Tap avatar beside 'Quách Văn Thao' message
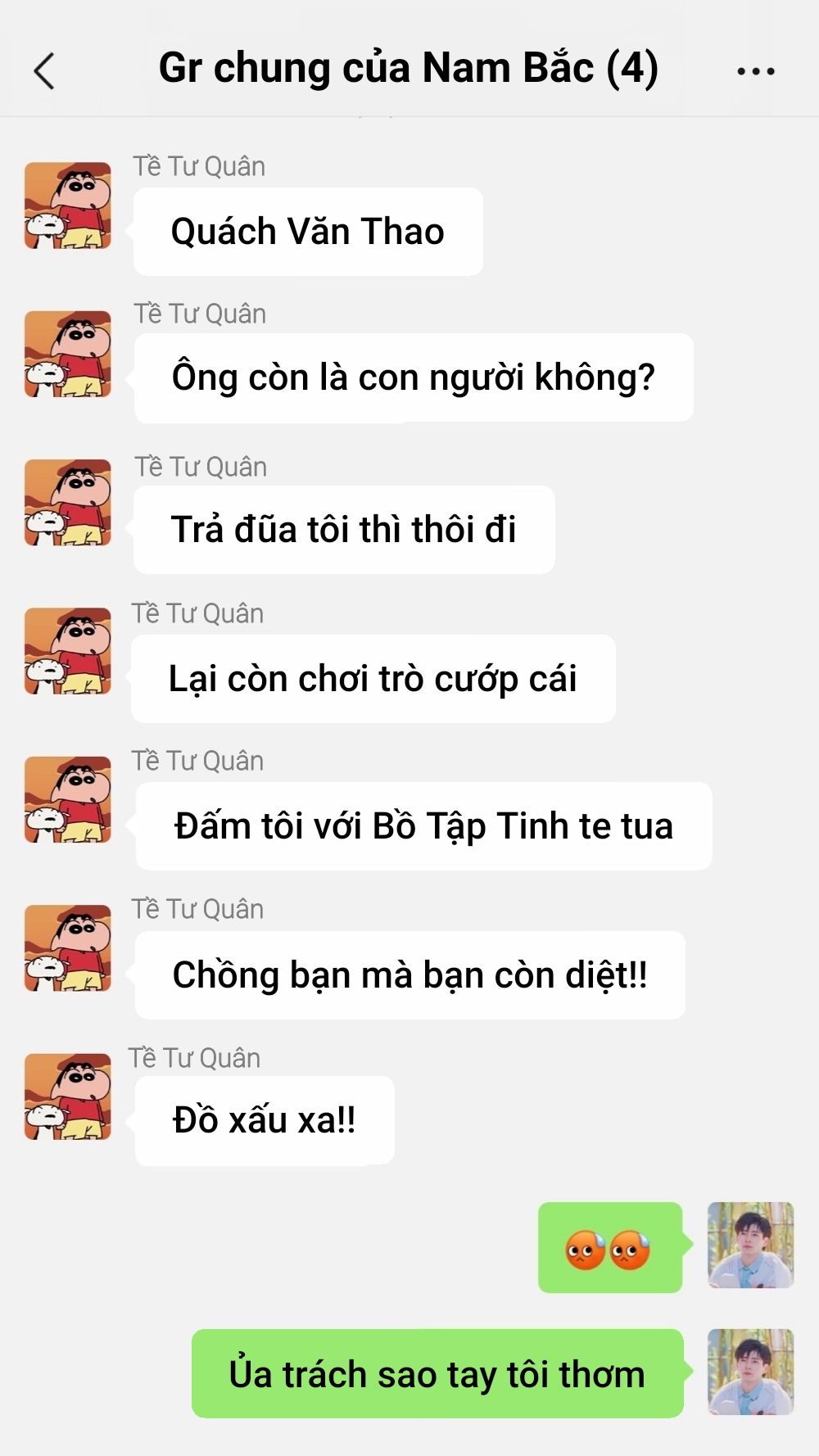Image resolution: width=819 pixels, height=1456 pixels. tap(68, 206)
